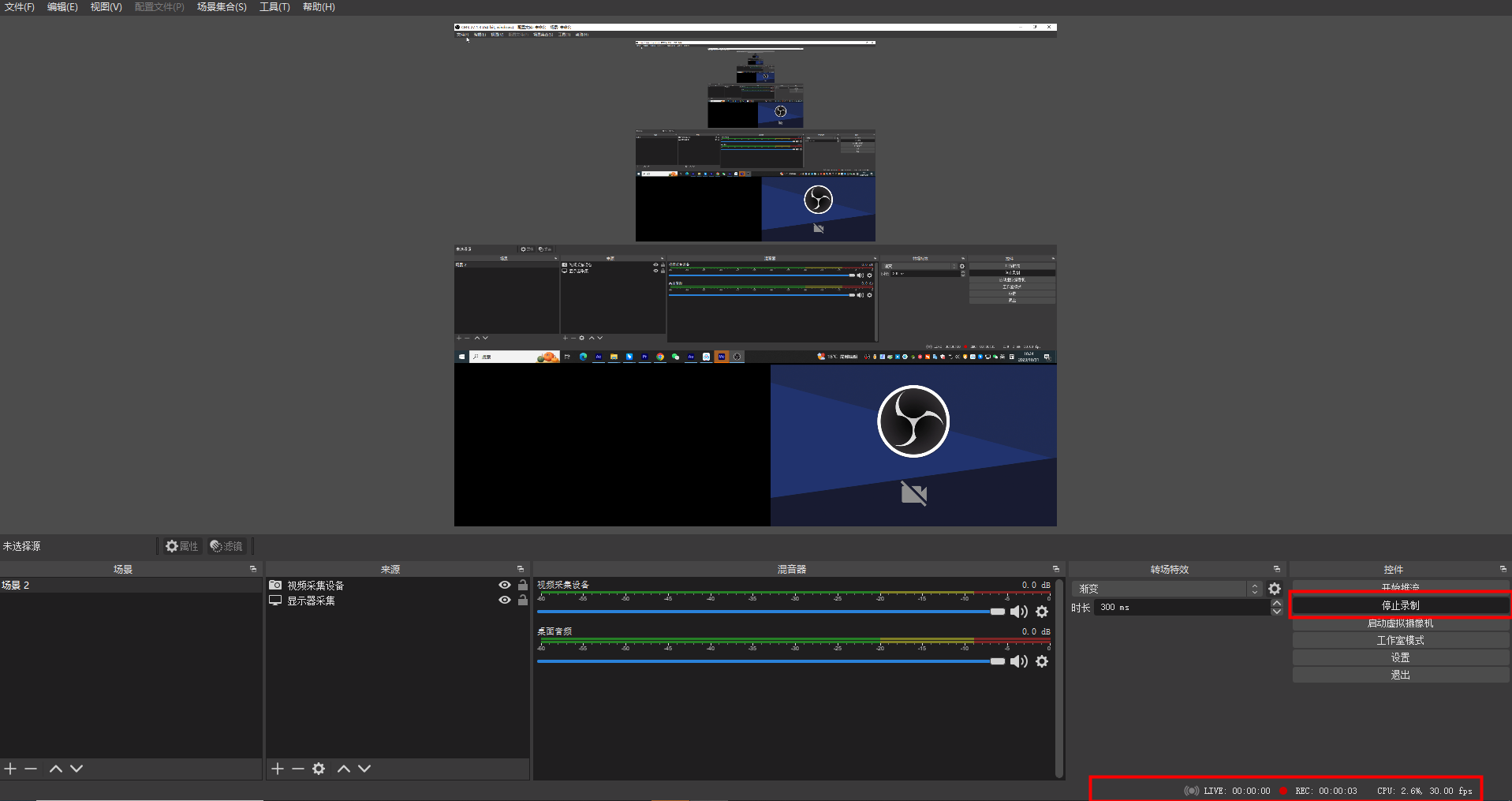
Task: Open 桌面音频 mixer gear settings
Action: 1042,661
